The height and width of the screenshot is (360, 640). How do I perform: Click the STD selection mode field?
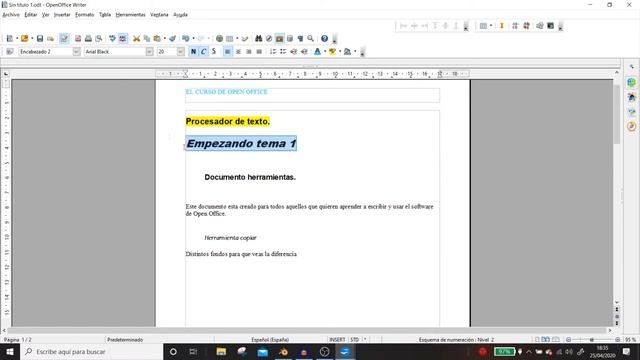(355, 340)
